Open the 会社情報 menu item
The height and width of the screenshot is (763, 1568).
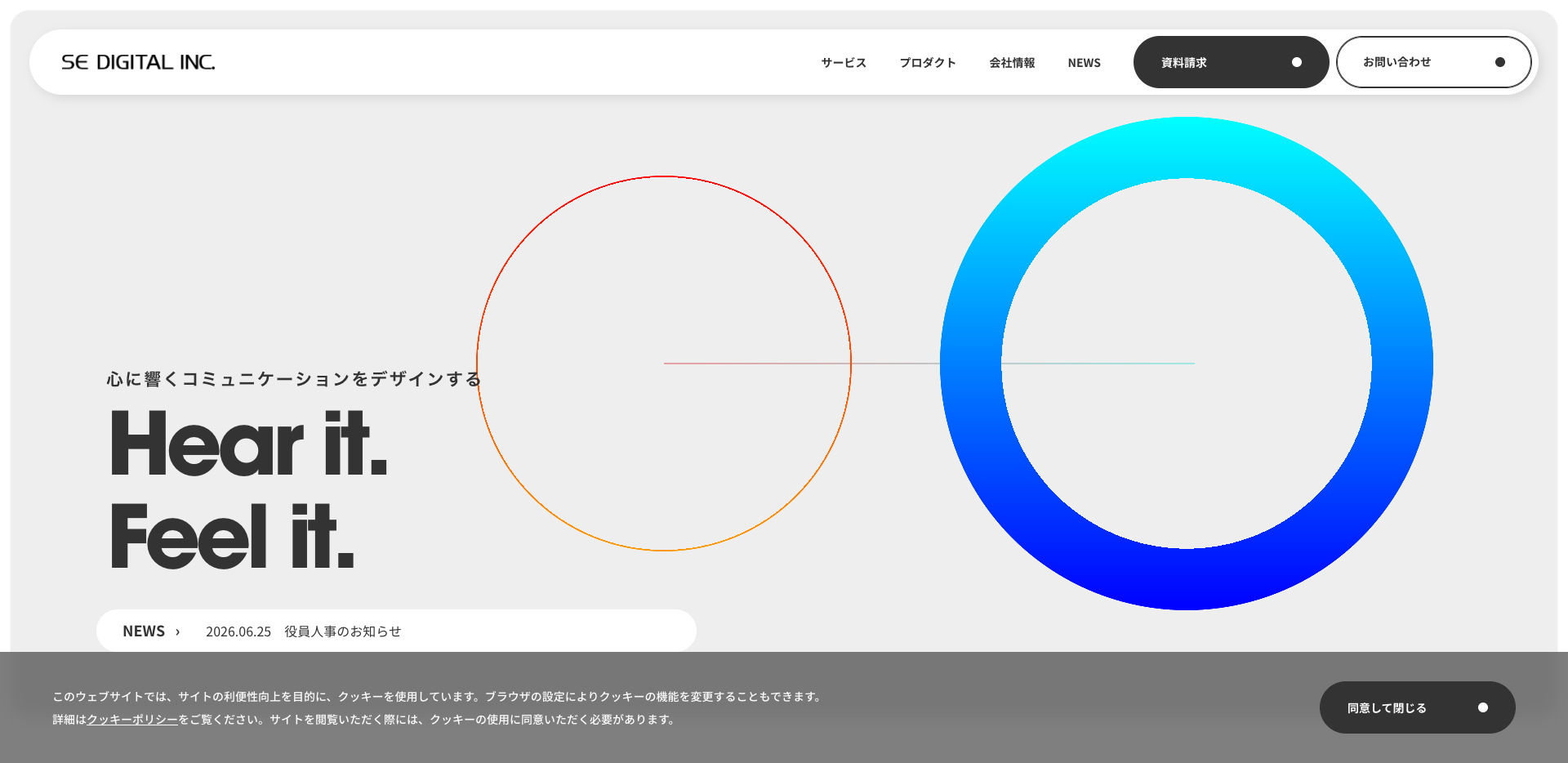[x=1012, y=63]
